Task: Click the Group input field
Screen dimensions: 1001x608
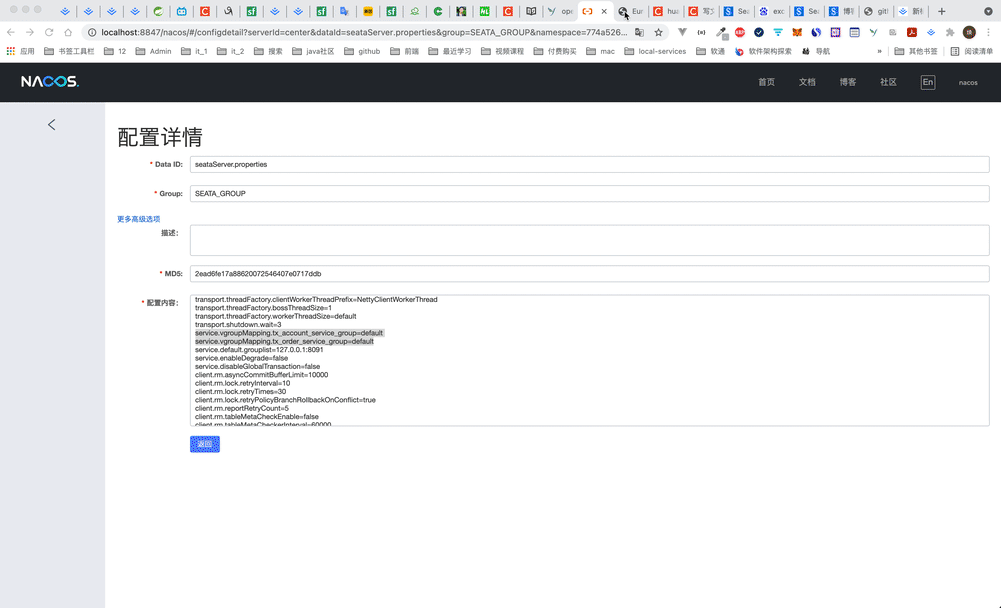Action: click(x=589, y=194)
